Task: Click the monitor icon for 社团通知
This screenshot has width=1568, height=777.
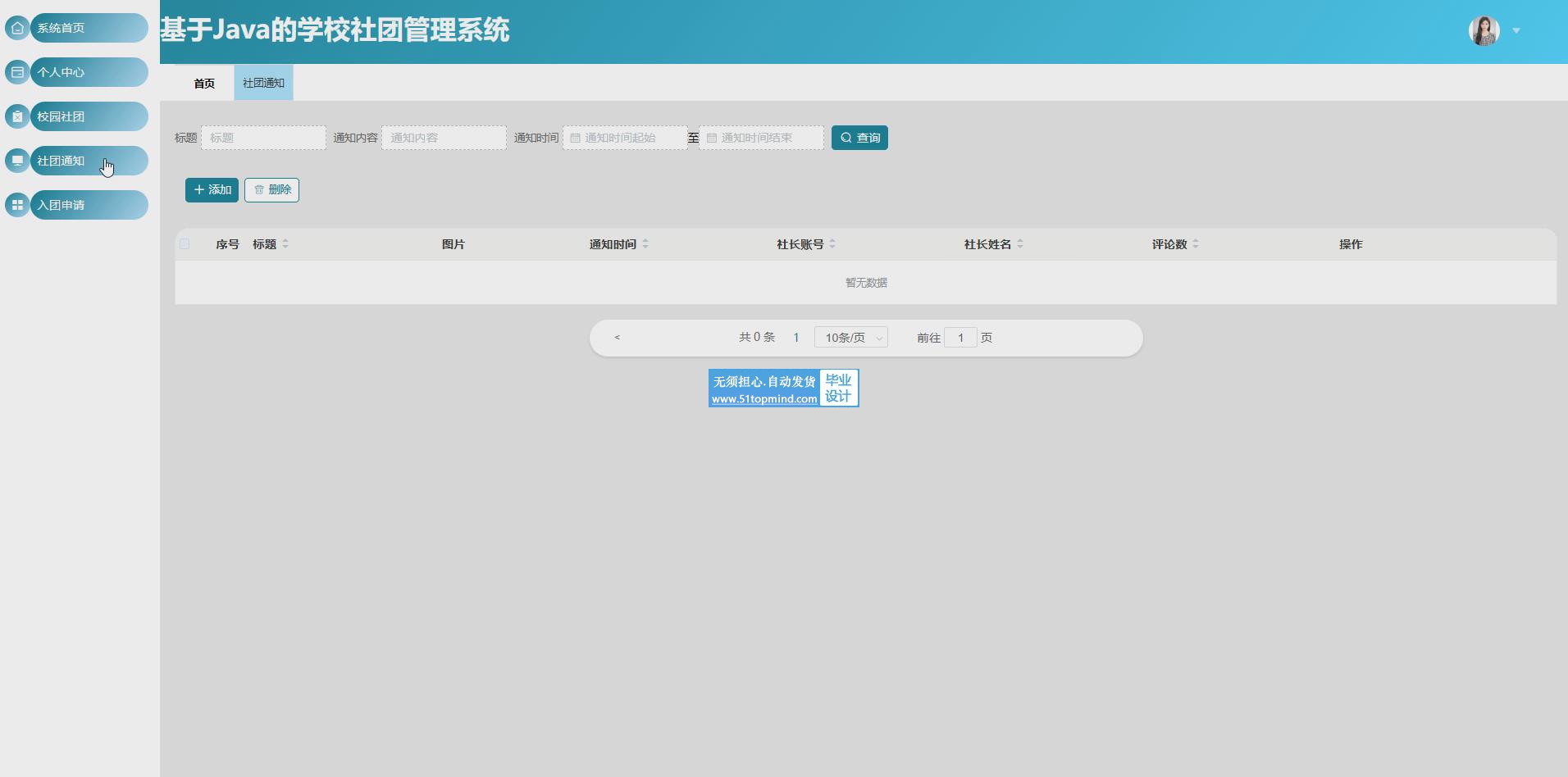Action: pos(17,161)
